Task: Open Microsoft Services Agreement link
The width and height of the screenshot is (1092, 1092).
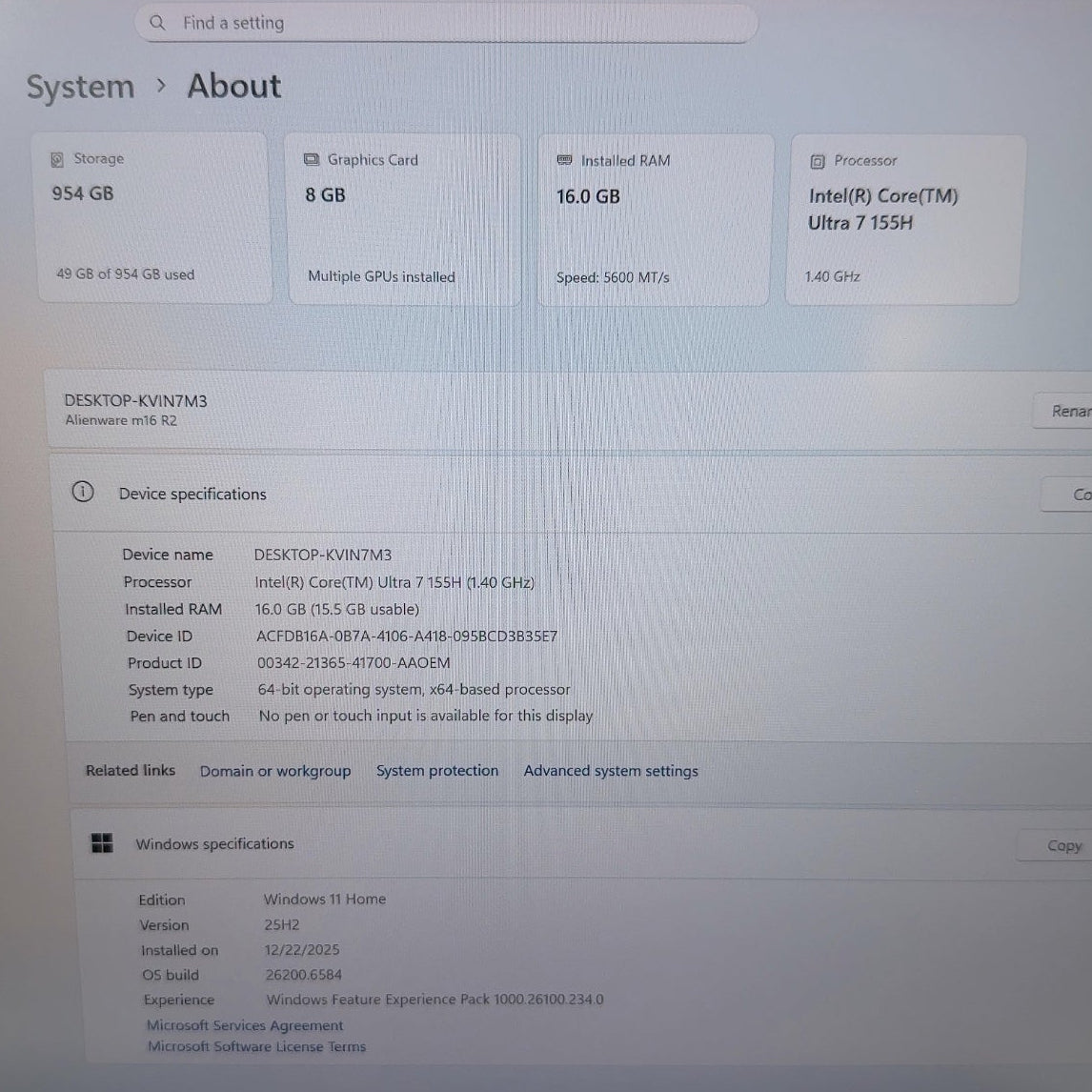Action: 245,1025
